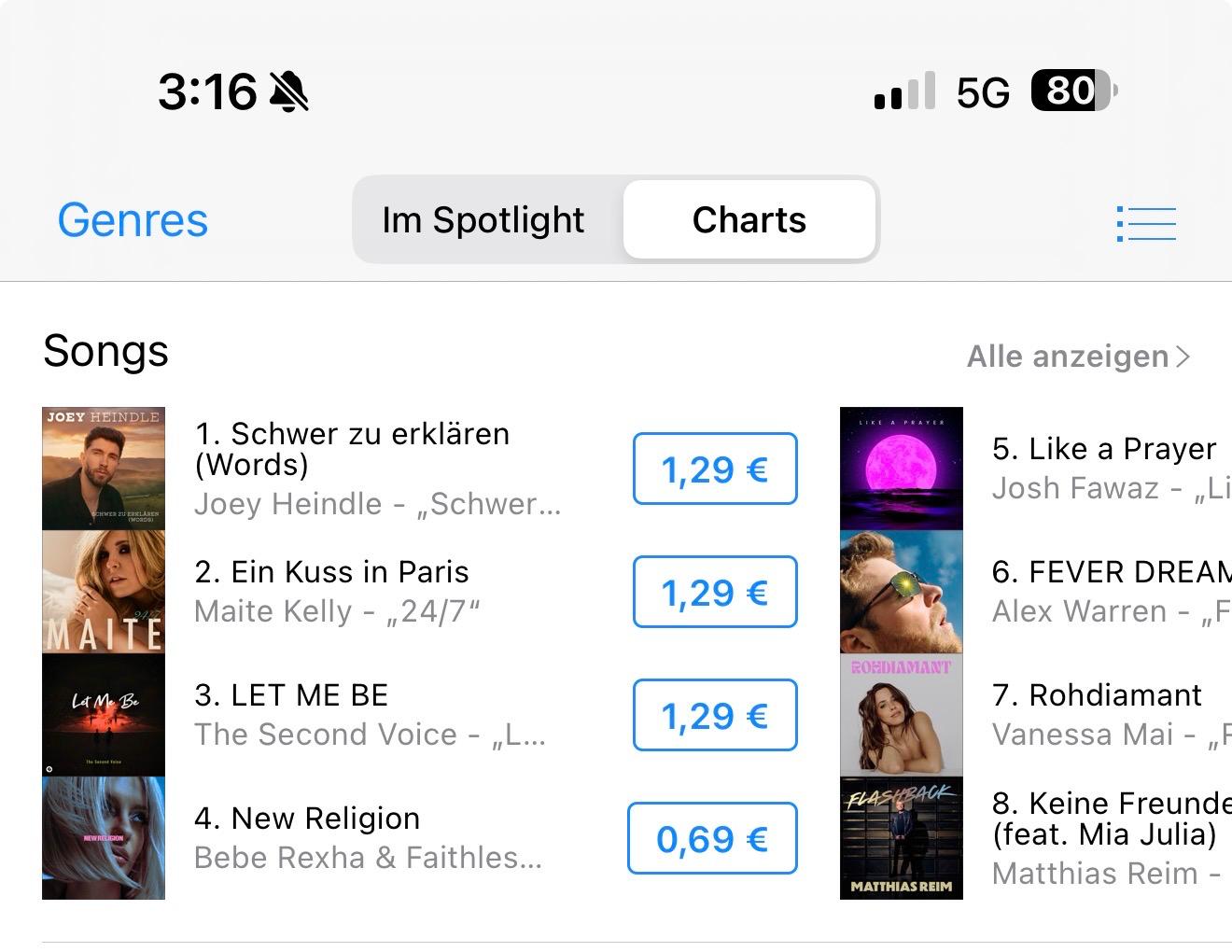Tap Like a Prayer pink moon cover

point(902,469)
